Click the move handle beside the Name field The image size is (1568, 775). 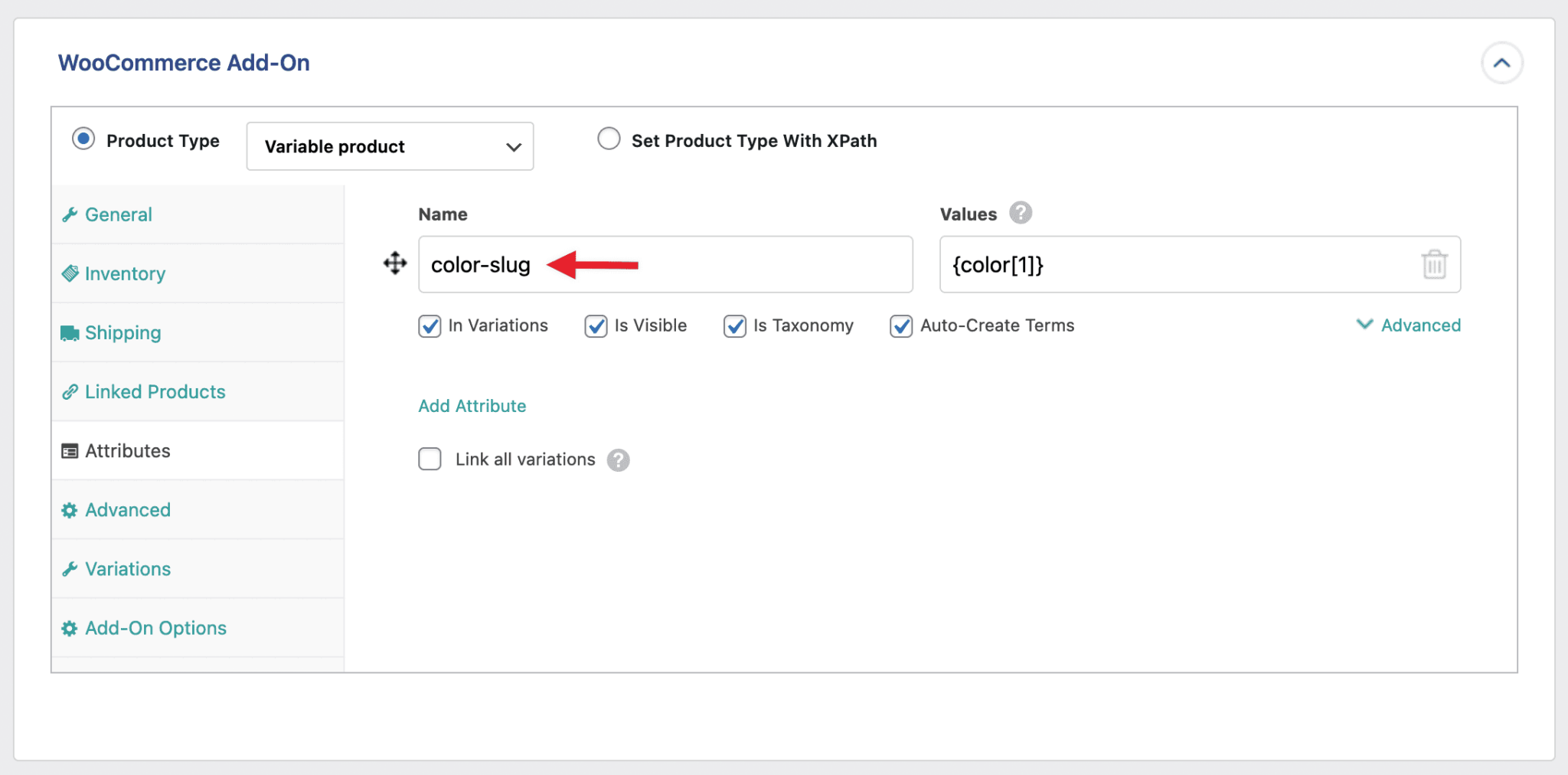coord(395,264)
